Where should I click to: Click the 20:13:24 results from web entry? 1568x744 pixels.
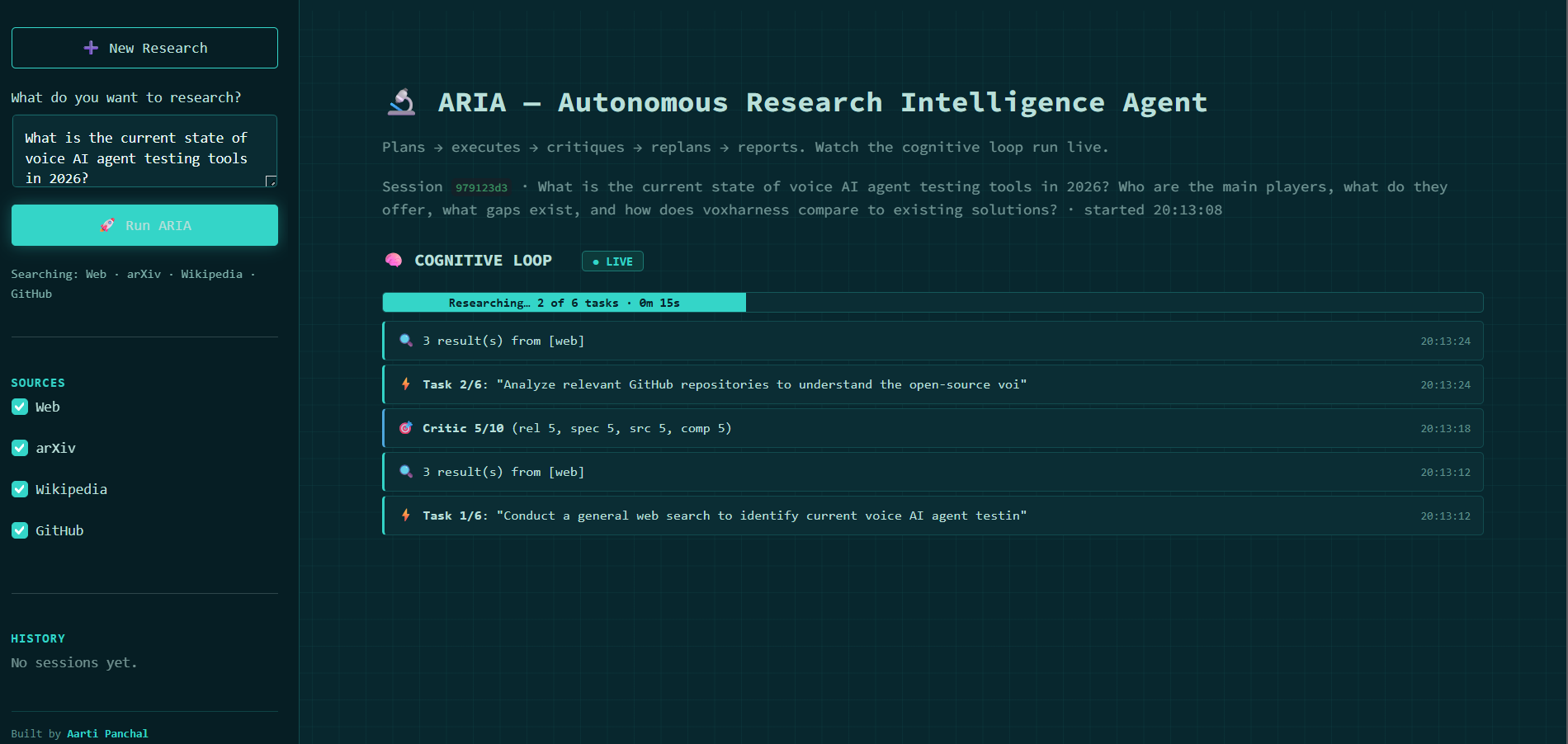click(933, 341)
